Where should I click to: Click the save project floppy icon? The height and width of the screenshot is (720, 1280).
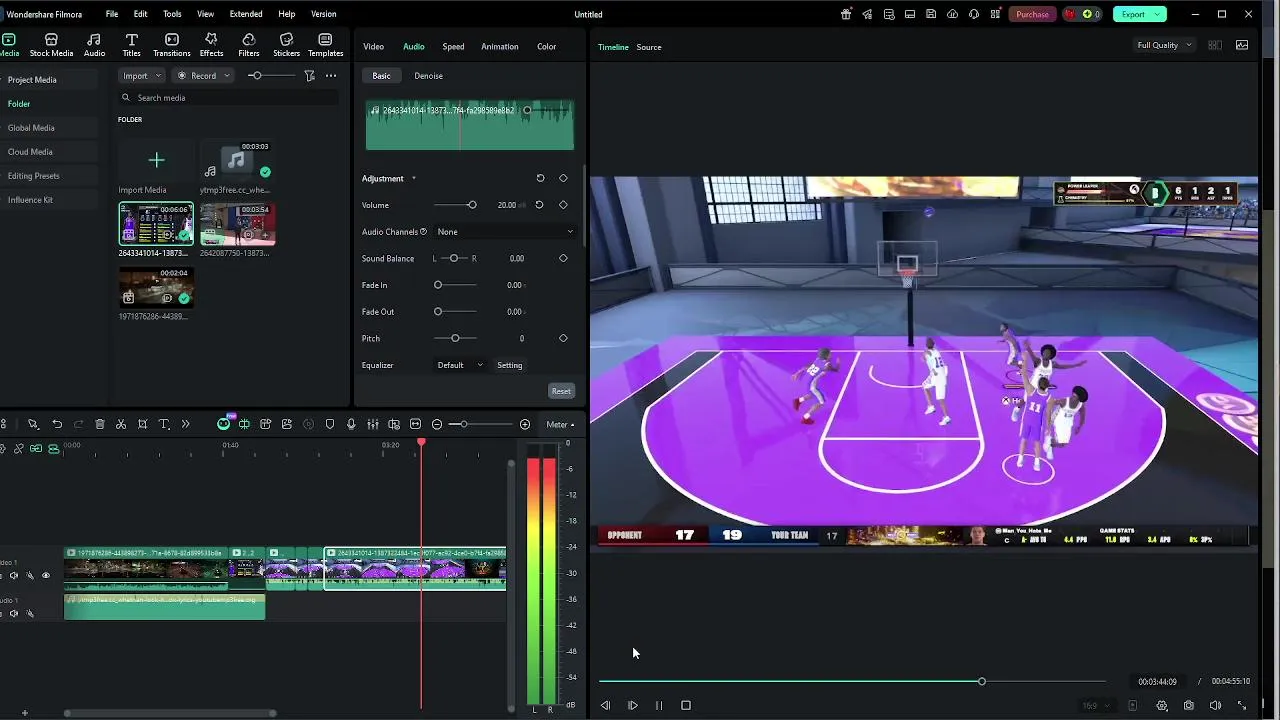tap(931, 14)
